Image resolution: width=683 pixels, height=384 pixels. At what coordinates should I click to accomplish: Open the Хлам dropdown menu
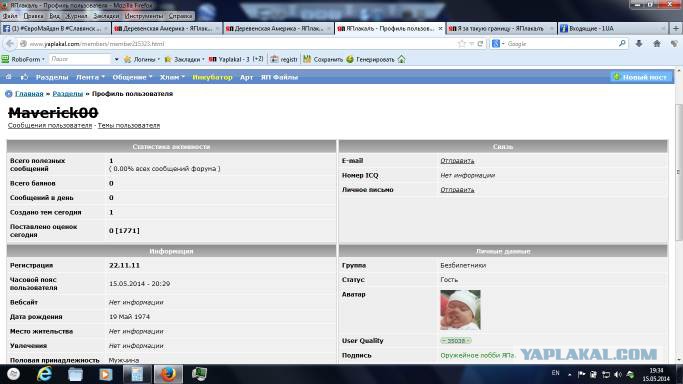(x=172, y=77)
